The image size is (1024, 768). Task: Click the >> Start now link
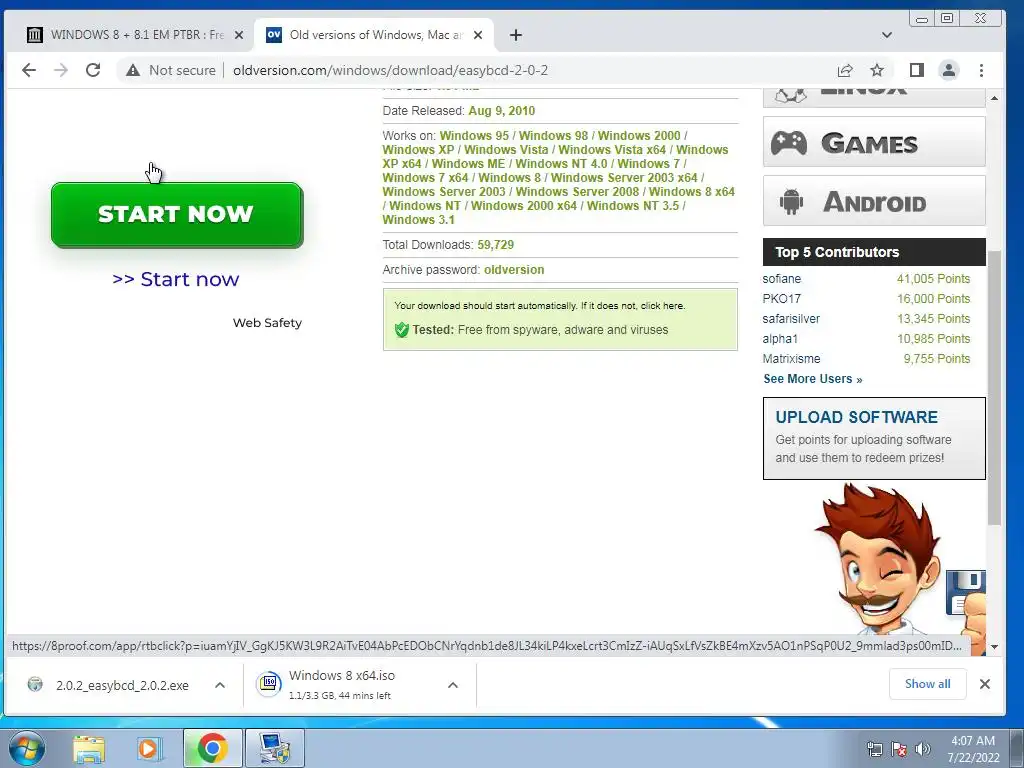click(x=176, y=279)
